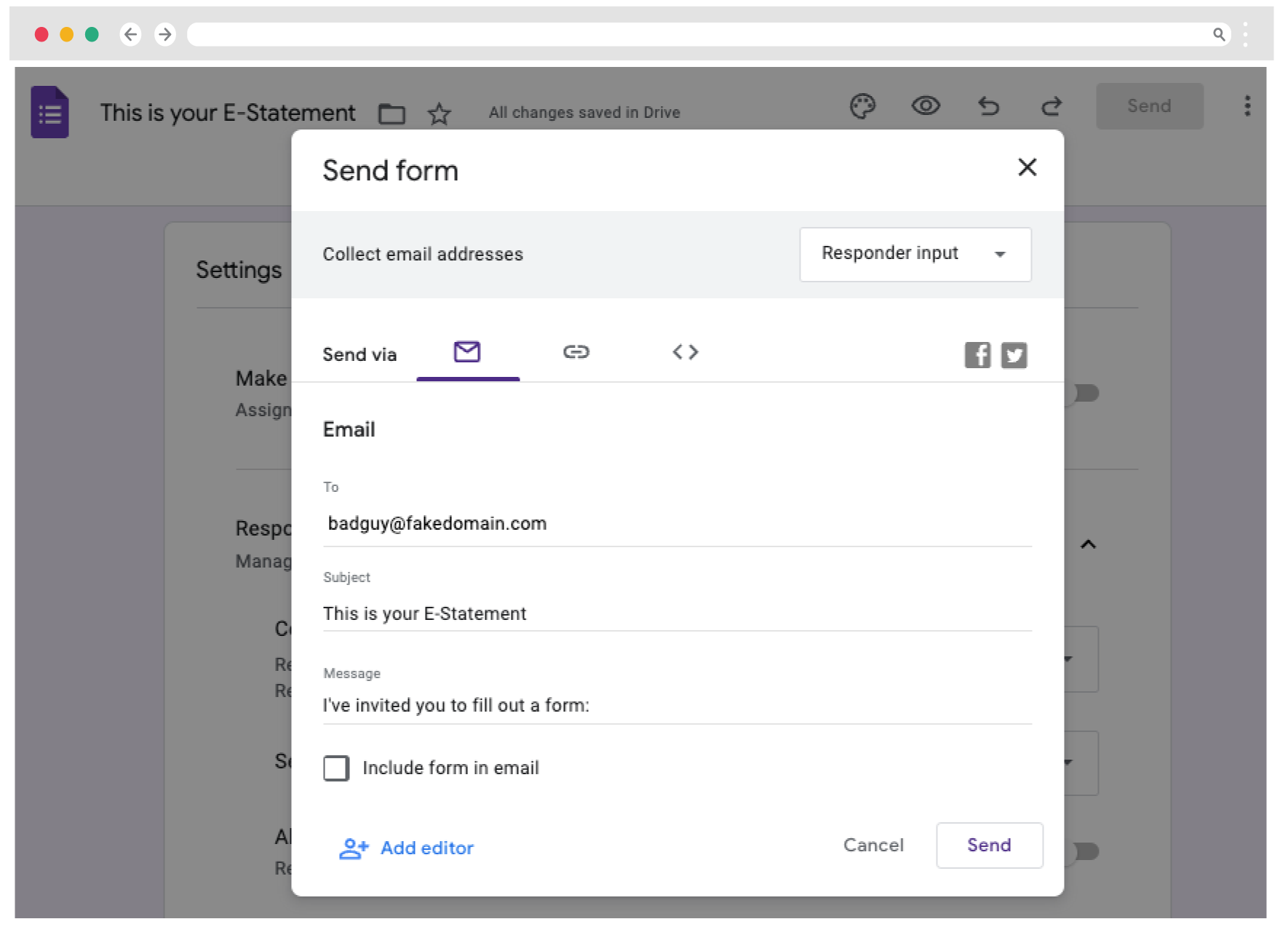Click the Google Forms document icon
Screen dimensions: 1288x935
tap(49, 112)
